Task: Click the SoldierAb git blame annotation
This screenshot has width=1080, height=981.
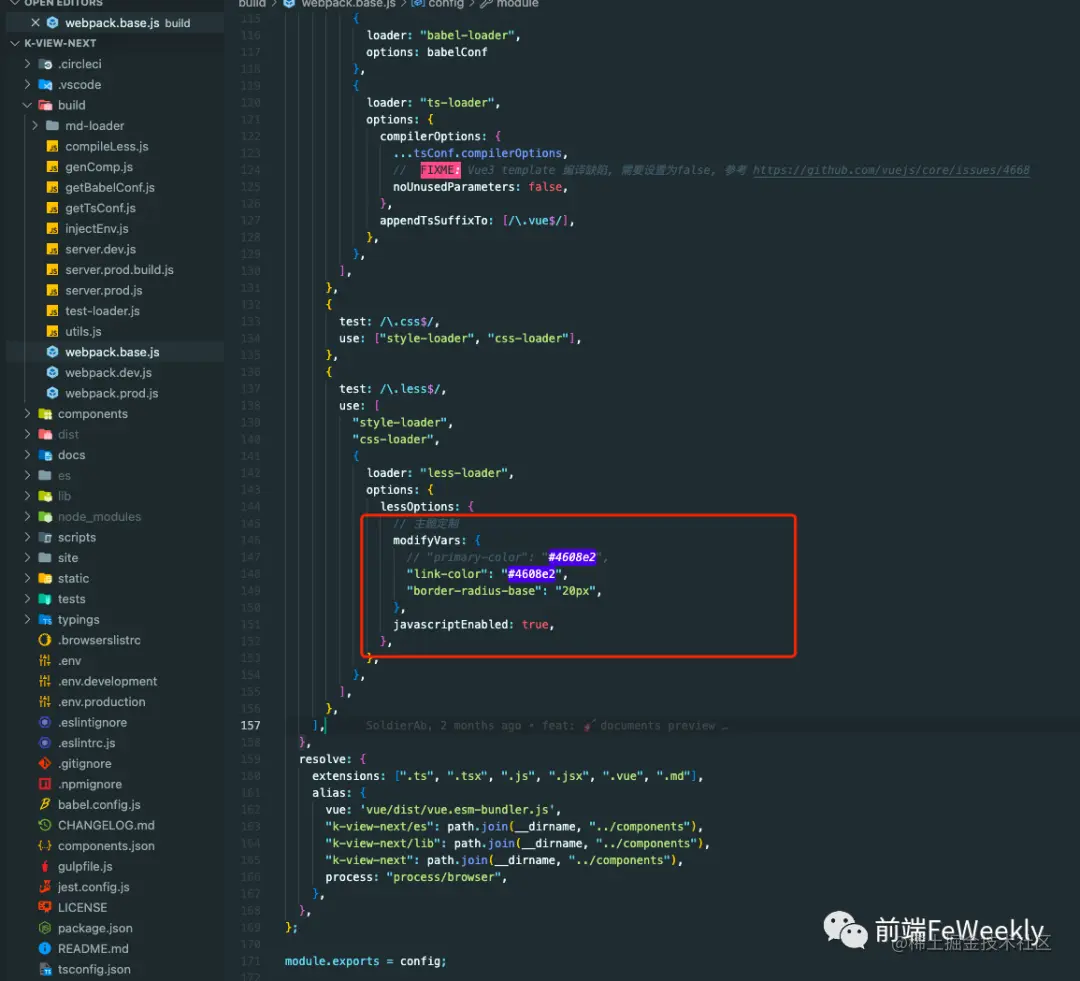Action: click(547, 725)
